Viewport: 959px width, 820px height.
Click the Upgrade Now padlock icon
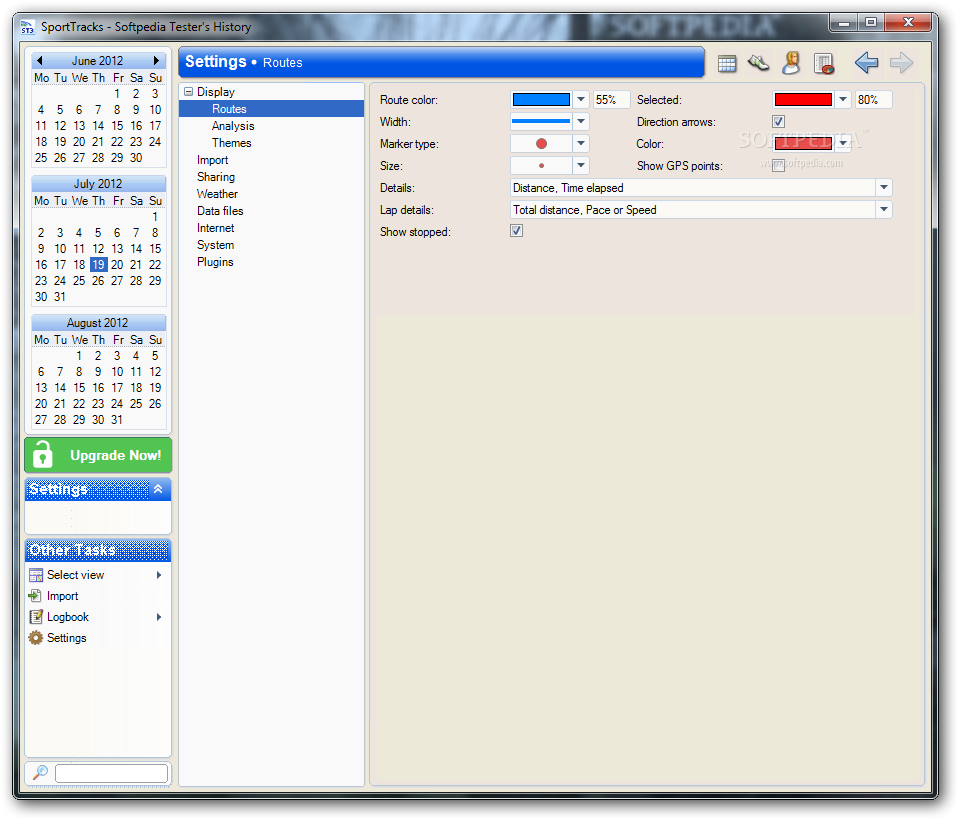[x=43, y=454]
